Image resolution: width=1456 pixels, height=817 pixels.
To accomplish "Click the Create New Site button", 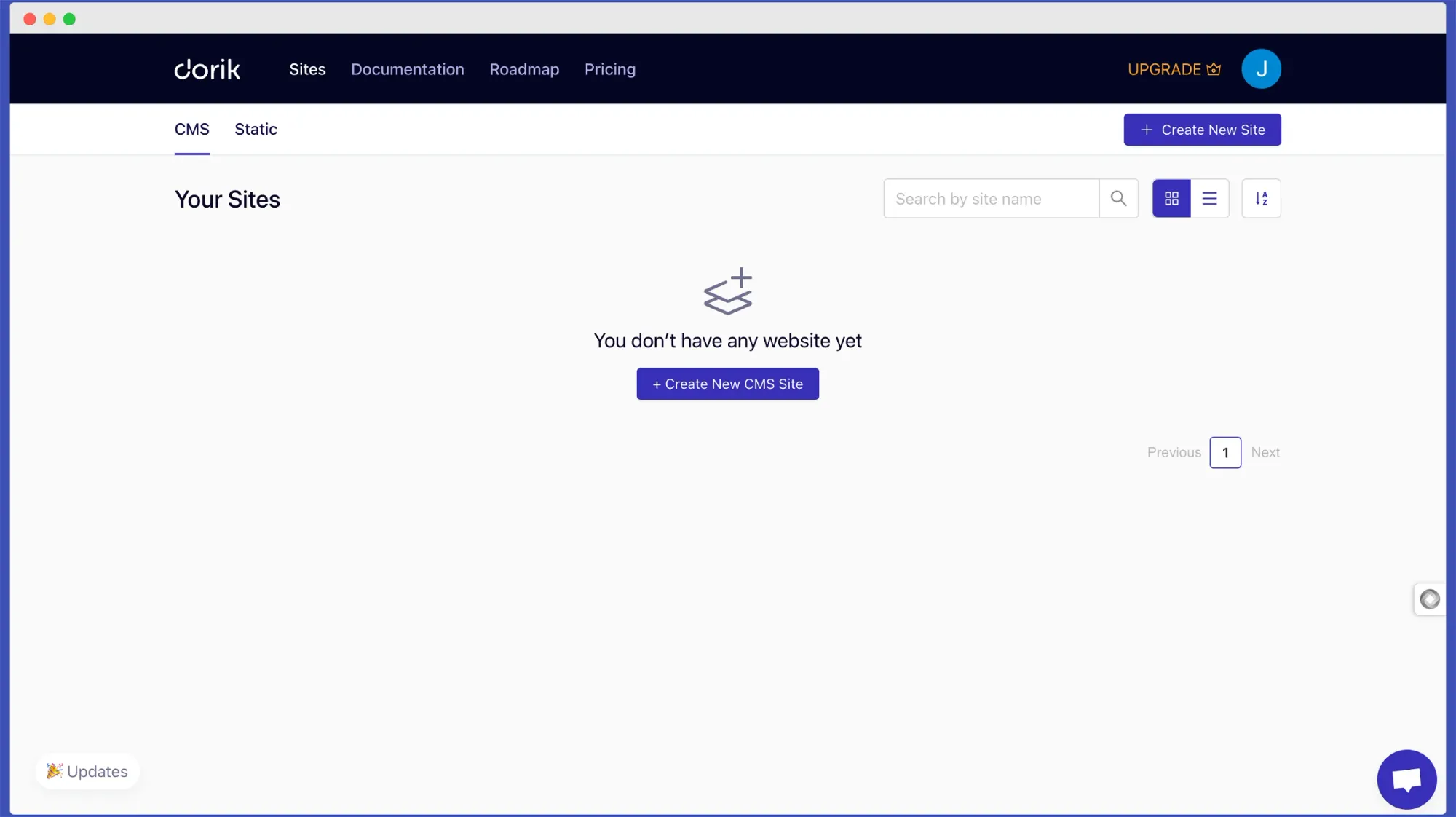I will coord(1202,130).
